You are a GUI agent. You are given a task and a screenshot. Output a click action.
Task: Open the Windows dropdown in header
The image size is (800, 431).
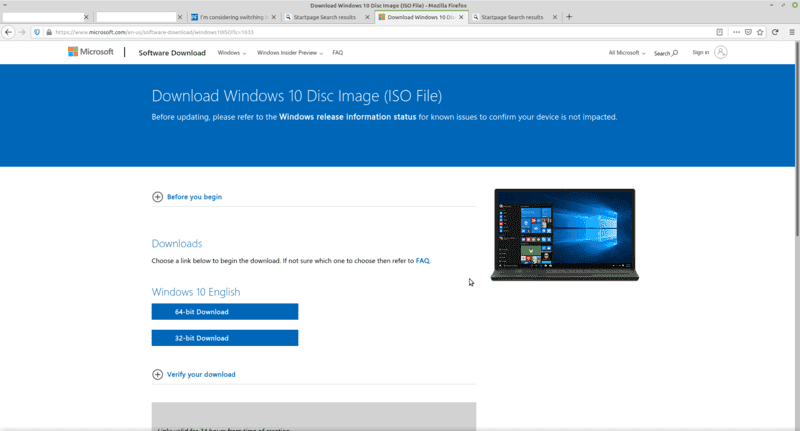(x=232, y=53)
